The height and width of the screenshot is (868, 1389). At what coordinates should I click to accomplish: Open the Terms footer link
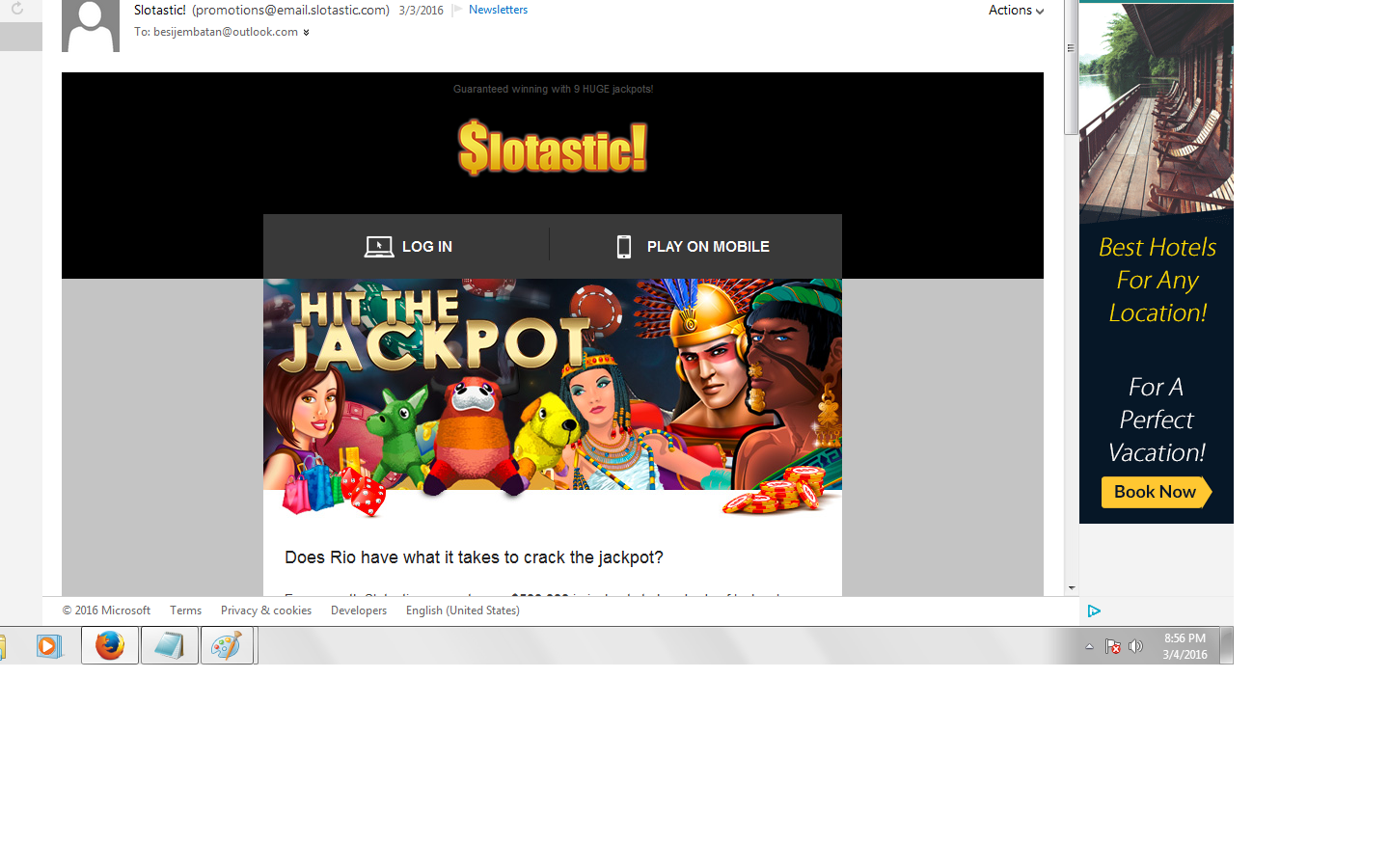185,610
